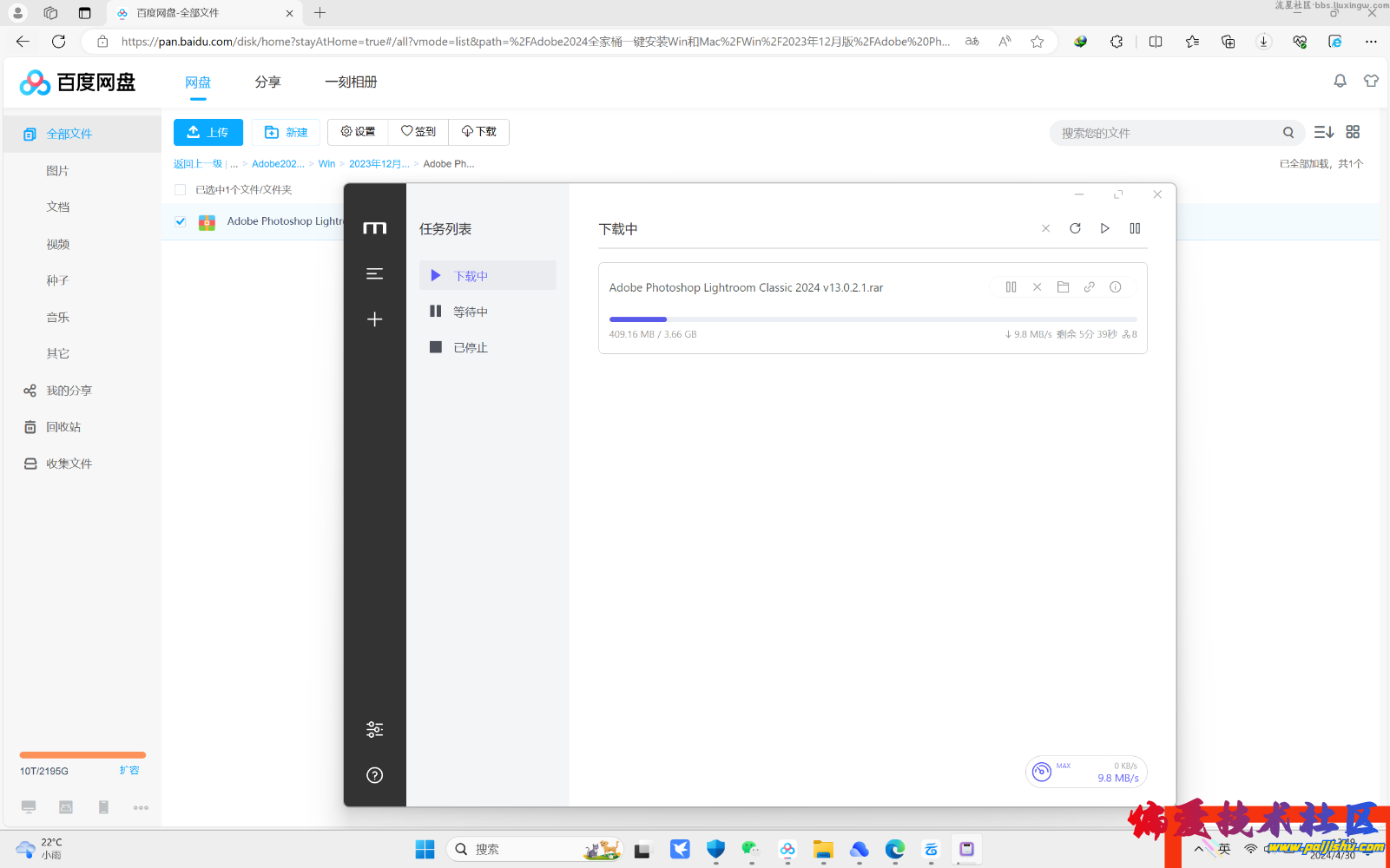Switch to the 等待中 task tab

(470, 312)
